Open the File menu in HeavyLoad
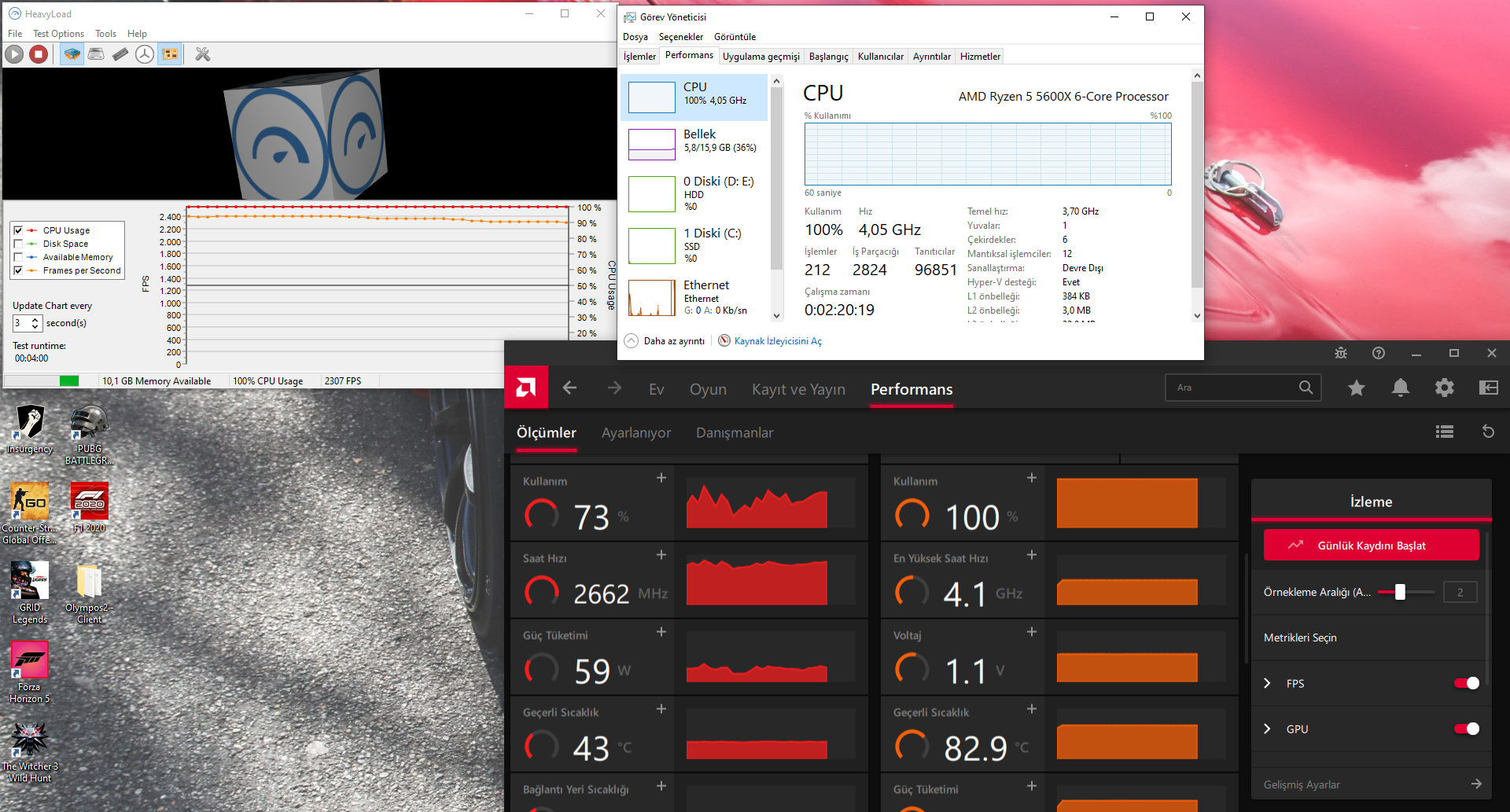This screenshot has width=1510, height=812. (x=15, y=34)
